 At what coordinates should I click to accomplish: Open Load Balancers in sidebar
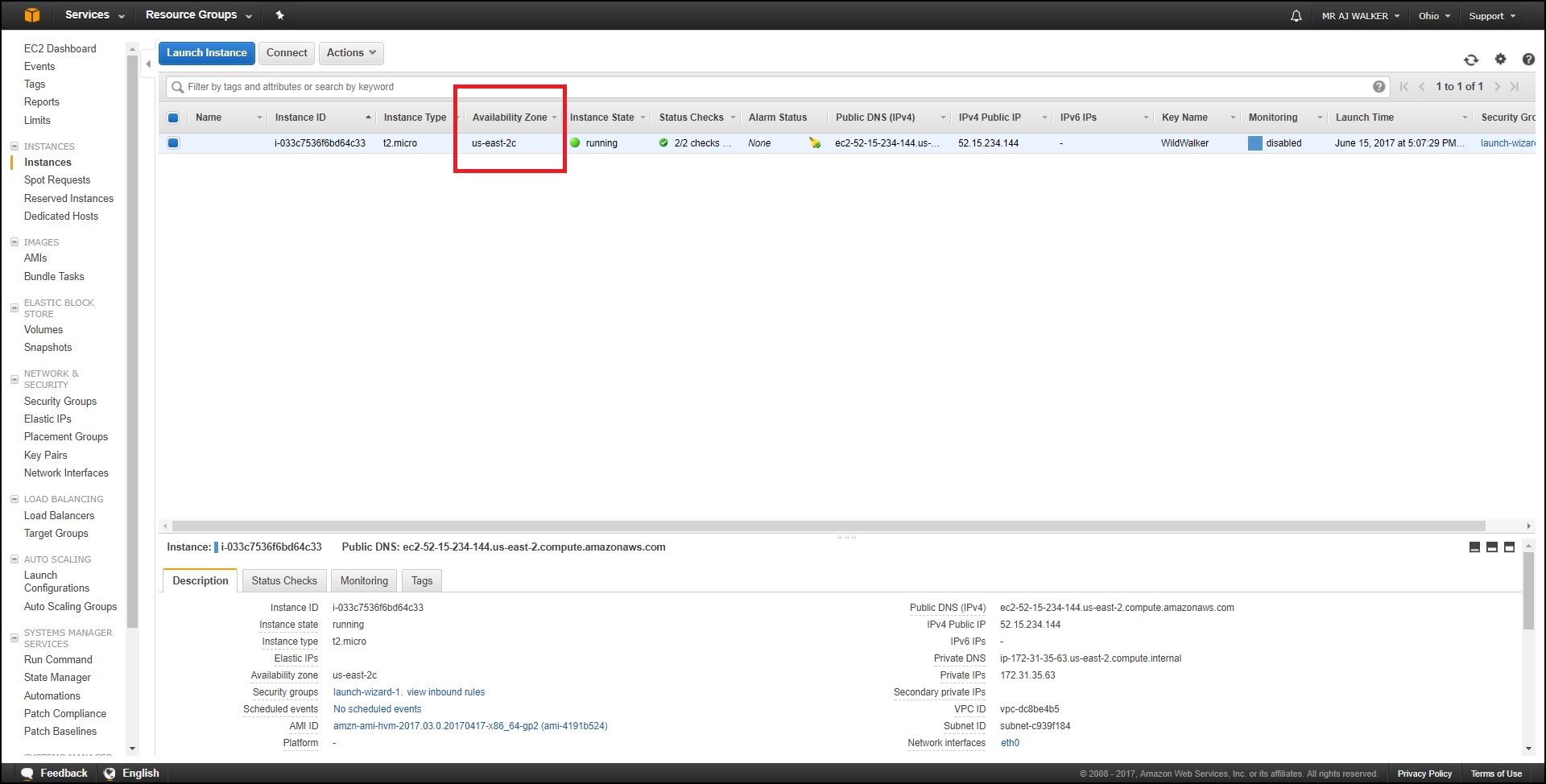[x=59, y=516]
